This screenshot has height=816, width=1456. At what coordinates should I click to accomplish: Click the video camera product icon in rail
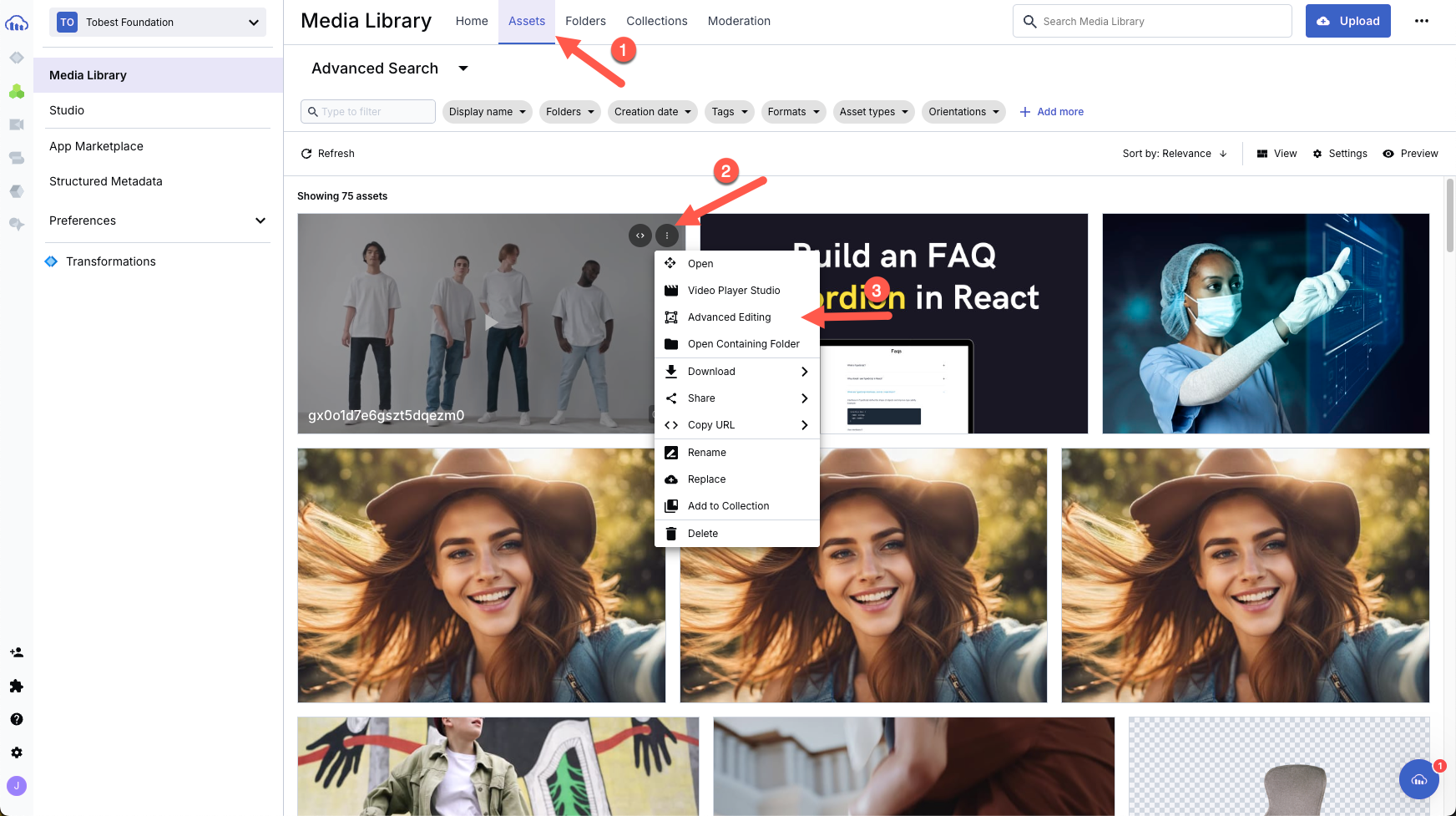pyautogui.click(x=17, y=124)
